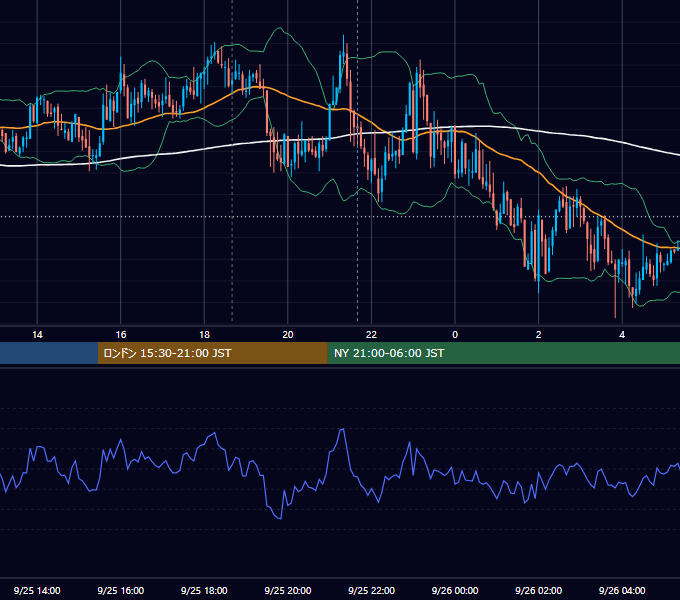Image resolution: width=680 pixels, height=600 pixels.
Task: Click the 9/26 00:00 label on oscillator axis
Action: click(455, 590)
